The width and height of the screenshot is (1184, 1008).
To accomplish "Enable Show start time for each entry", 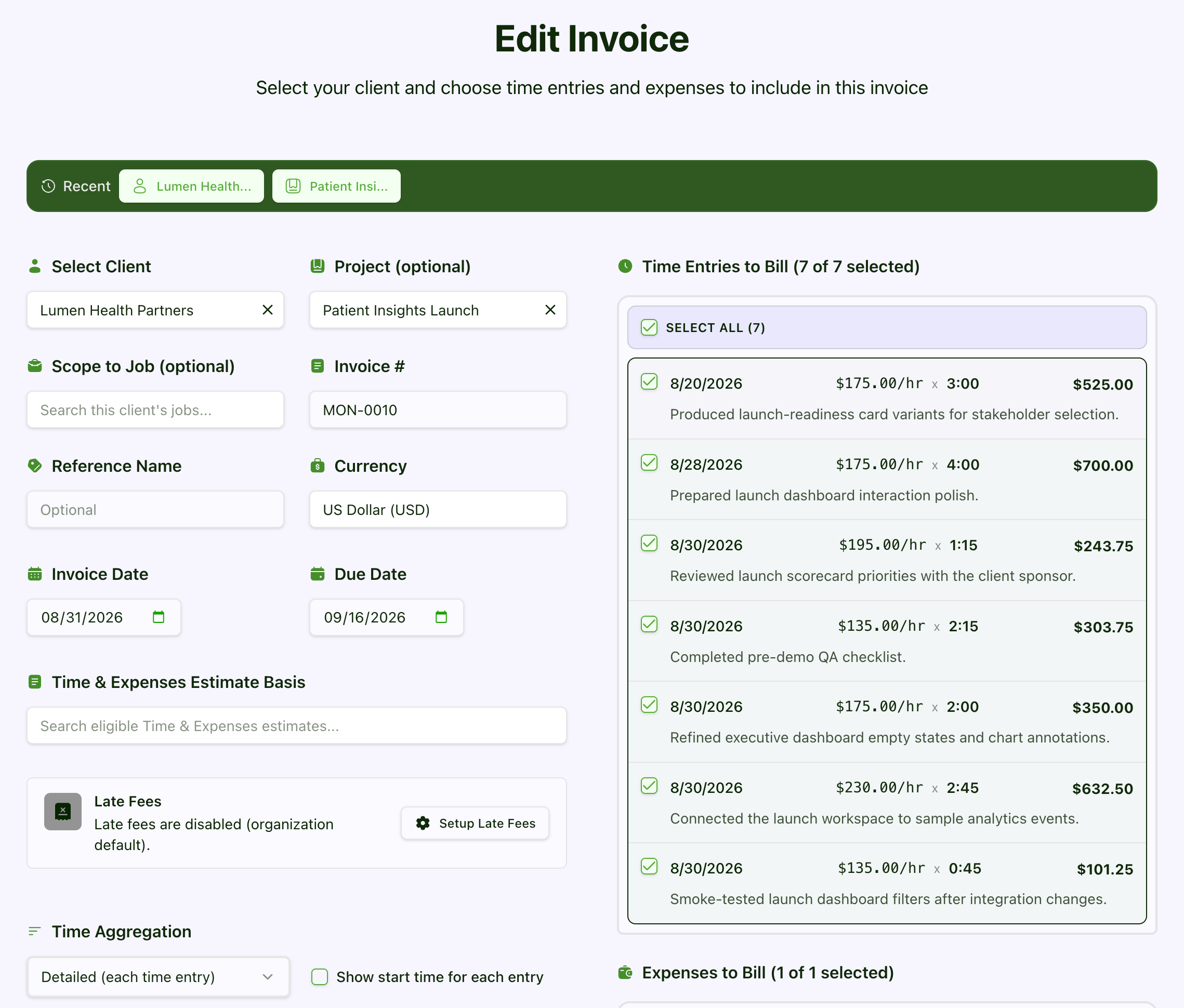I will [x=320, y=977].
